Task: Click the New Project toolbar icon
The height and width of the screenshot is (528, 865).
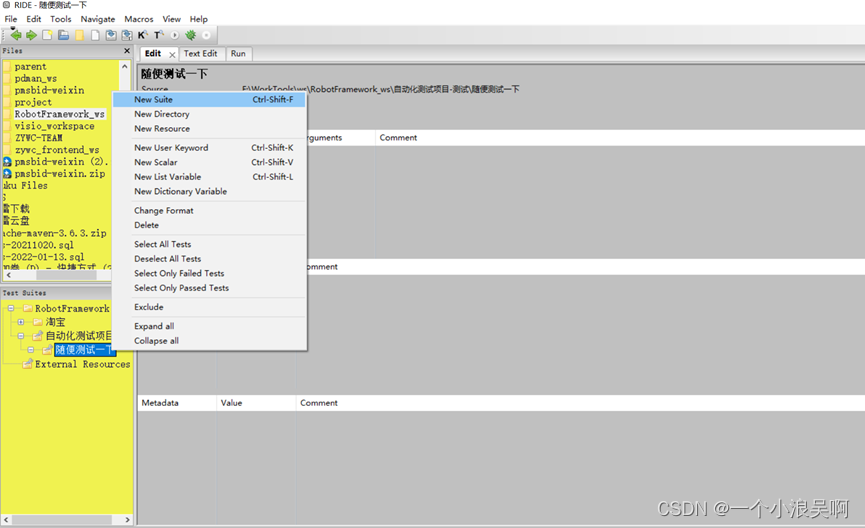Action: [47, 35]
